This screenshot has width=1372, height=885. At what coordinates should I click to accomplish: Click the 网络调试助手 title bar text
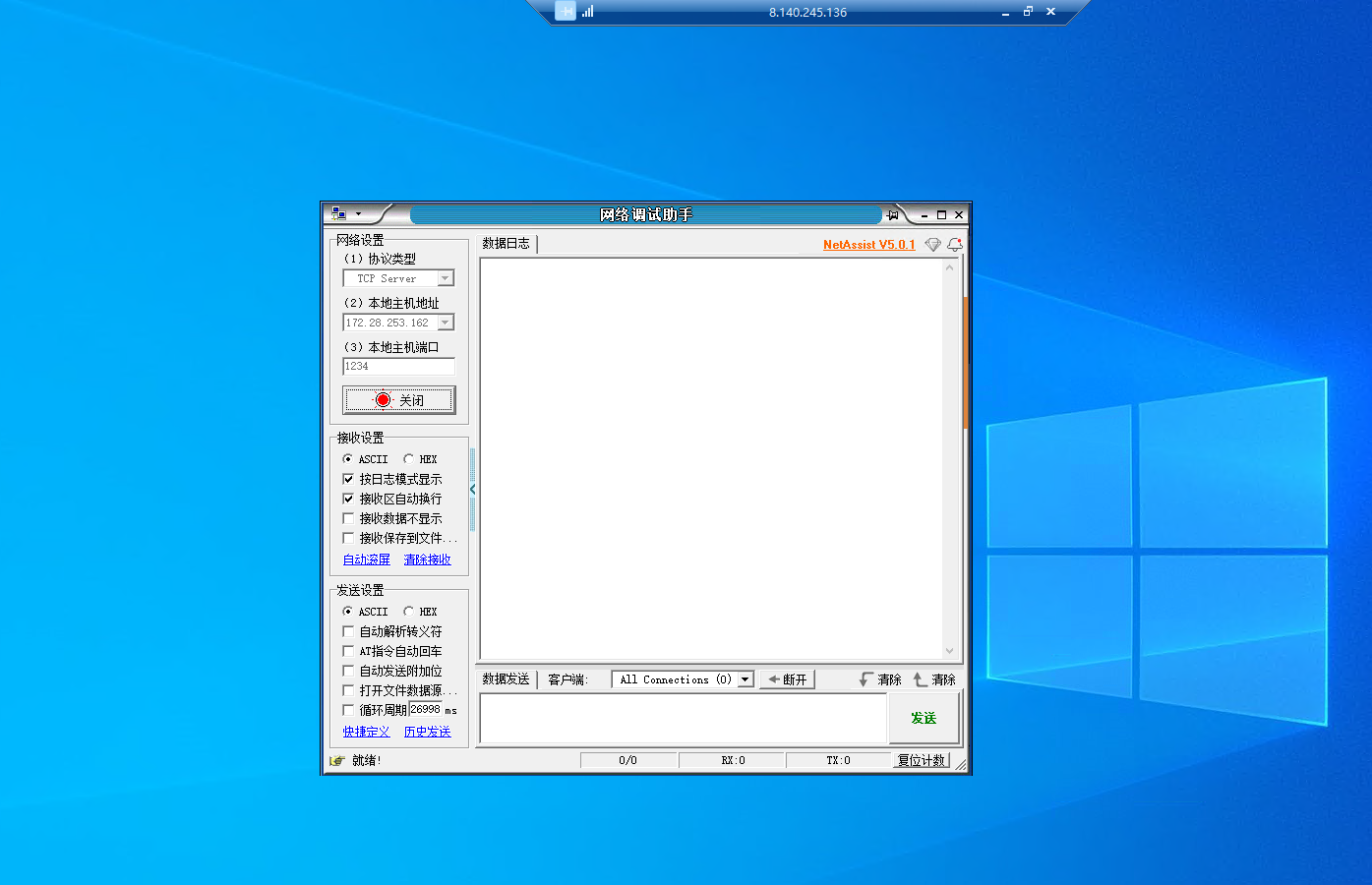(646, 214)
